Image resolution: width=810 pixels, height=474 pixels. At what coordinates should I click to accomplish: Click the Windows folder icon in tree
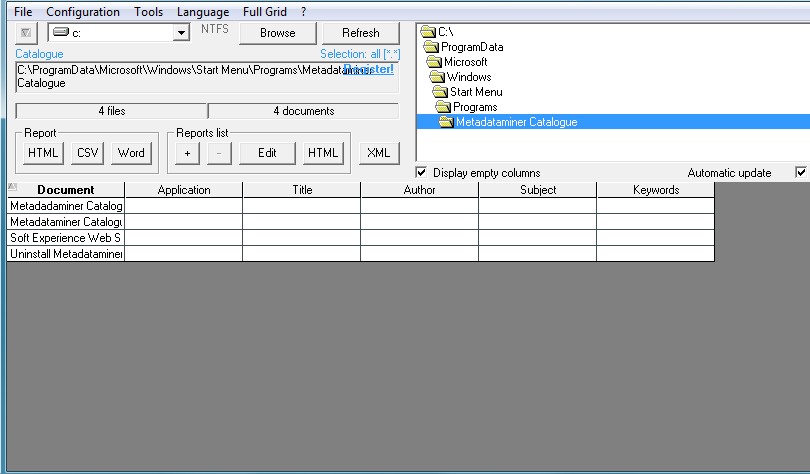click(437, 77)
